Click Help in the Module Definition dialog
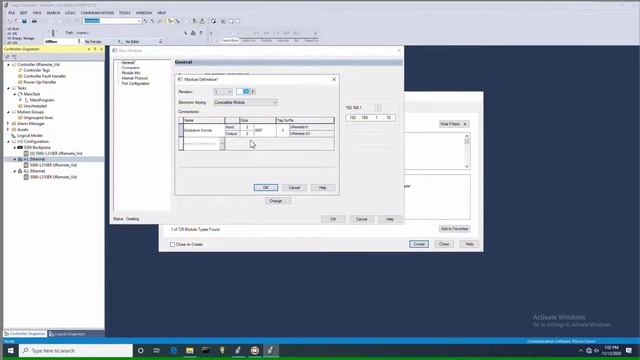Screen dimensions: 640x360 tap(322, 188)
